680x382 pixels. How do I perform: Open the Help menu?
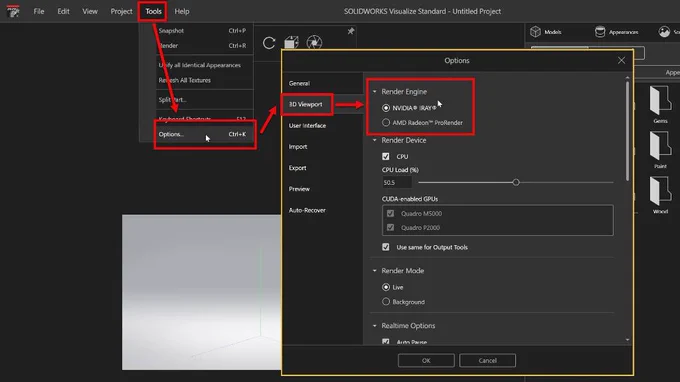182,11
